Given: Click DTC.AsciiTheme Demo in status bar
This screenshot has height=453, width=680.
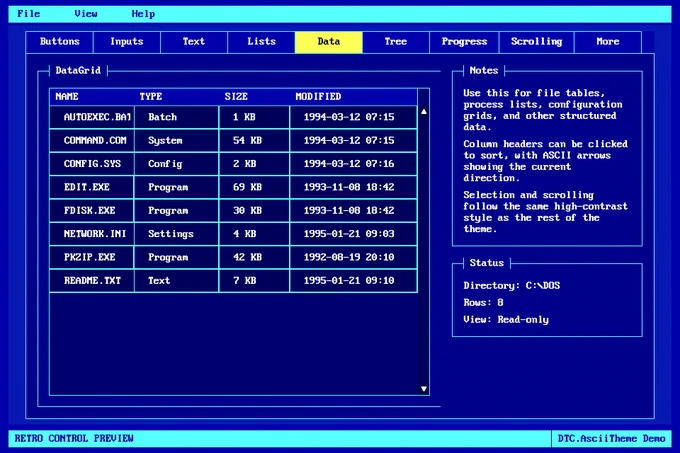Looking at the screenshot, I should 611,438.
